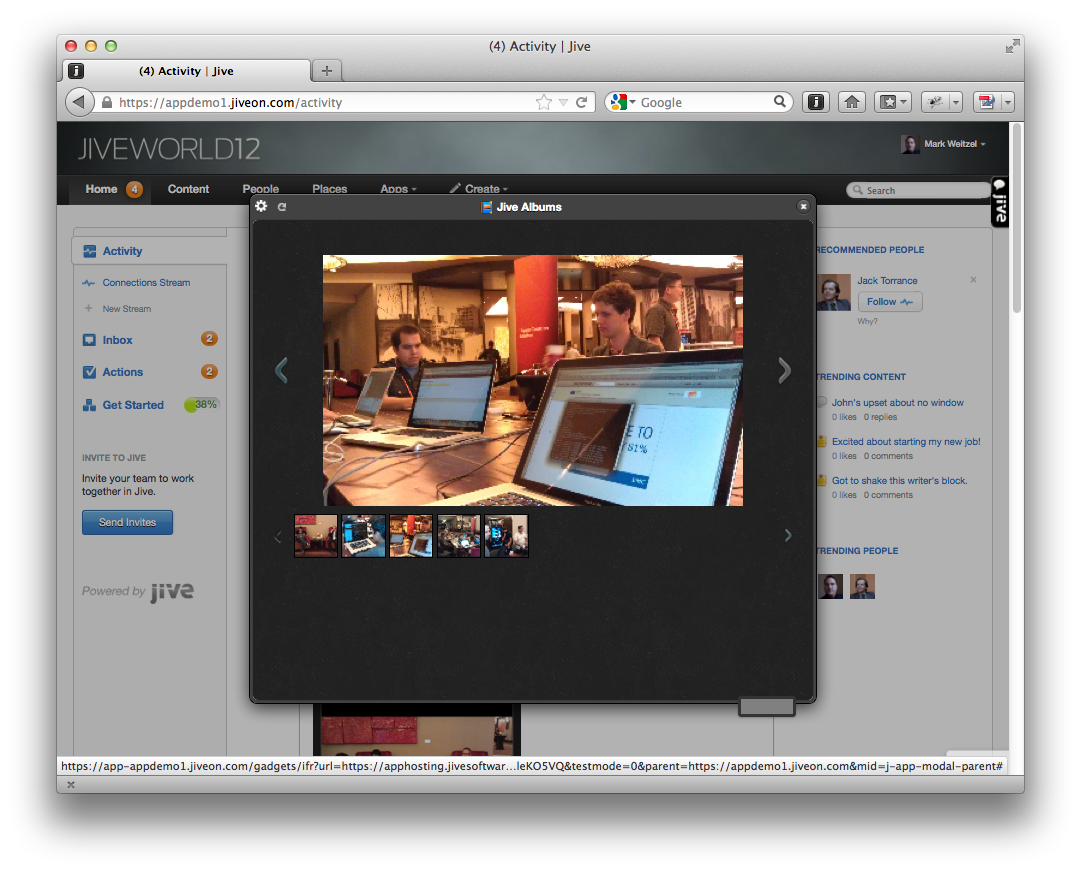Show next photo with right arrow
Screen dimensions: 1081x872
(x=785, y=370)
